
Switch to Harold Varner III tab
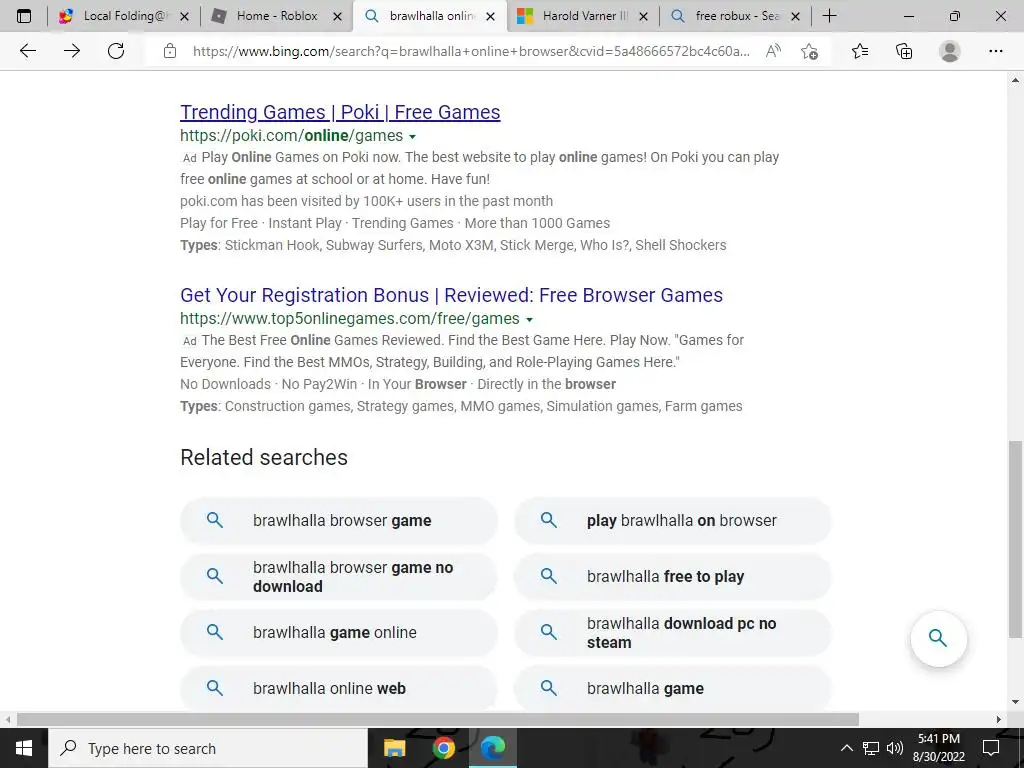click(581, 16)
